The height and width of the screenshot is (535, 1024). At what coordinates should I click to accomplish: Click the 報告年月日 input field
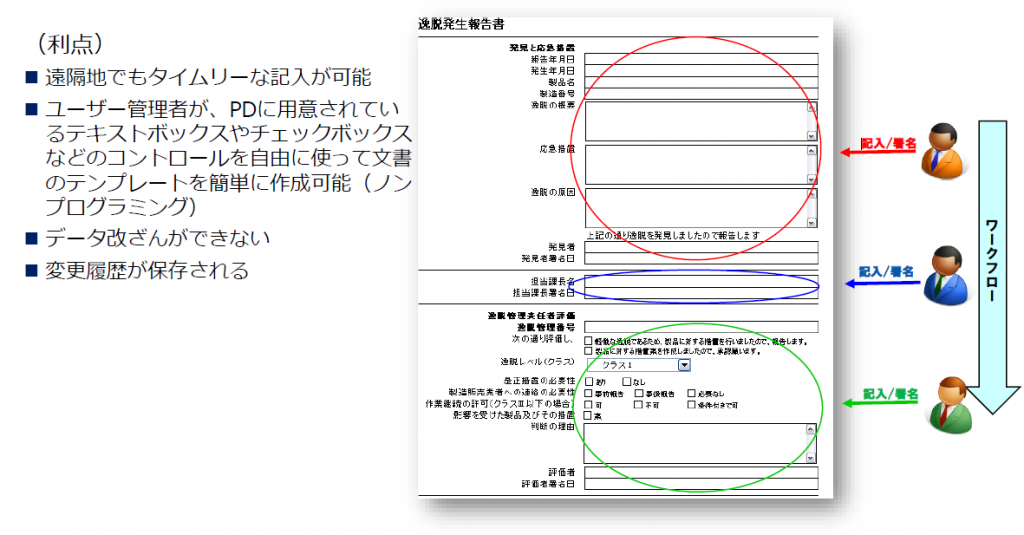pyautogui.click(x=701, y=59)
